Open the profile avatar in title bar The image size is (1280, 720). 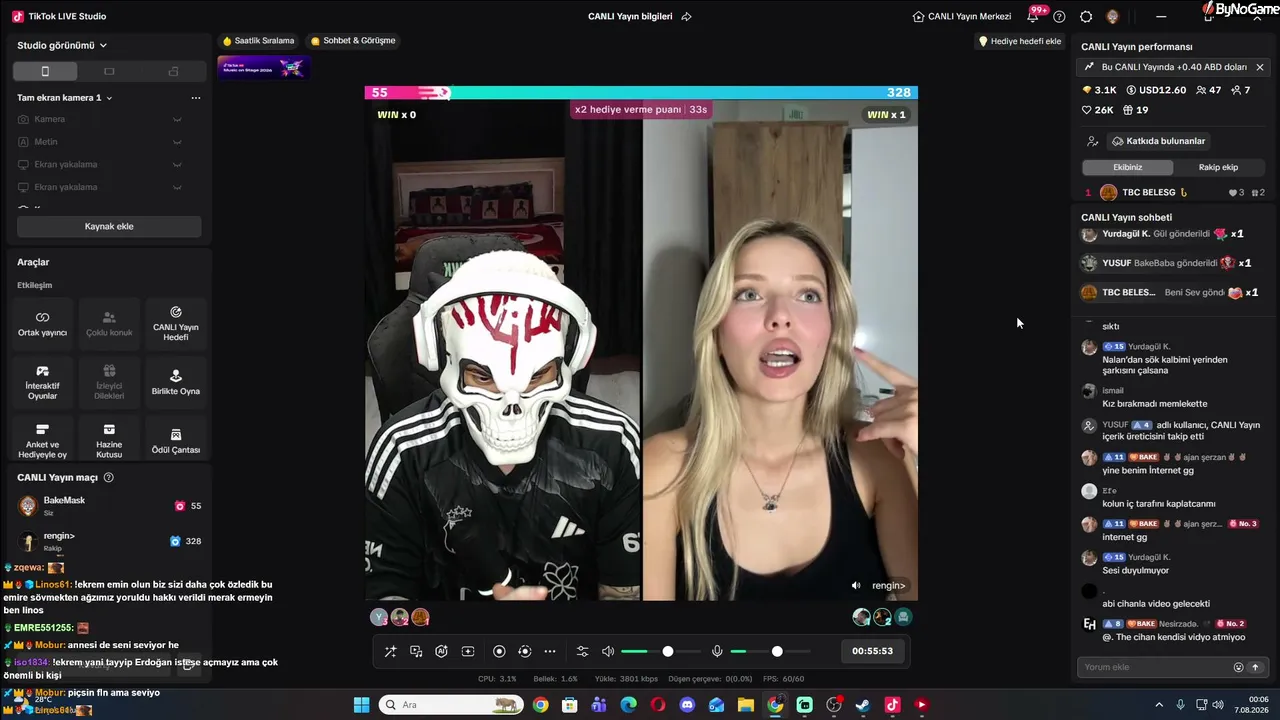1113,16
